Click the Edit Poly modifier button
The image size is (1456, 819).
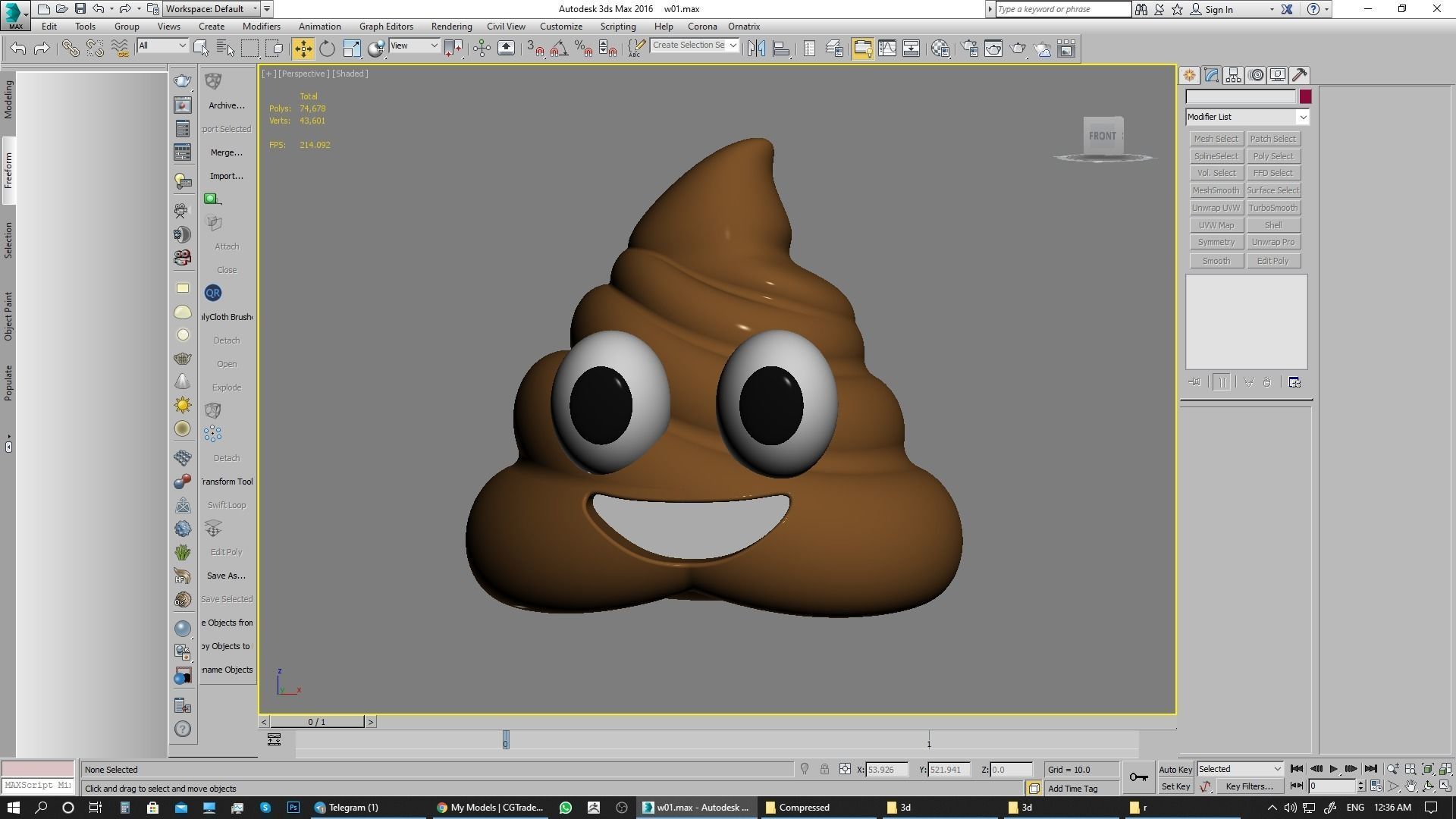[x=1273, y=261]
